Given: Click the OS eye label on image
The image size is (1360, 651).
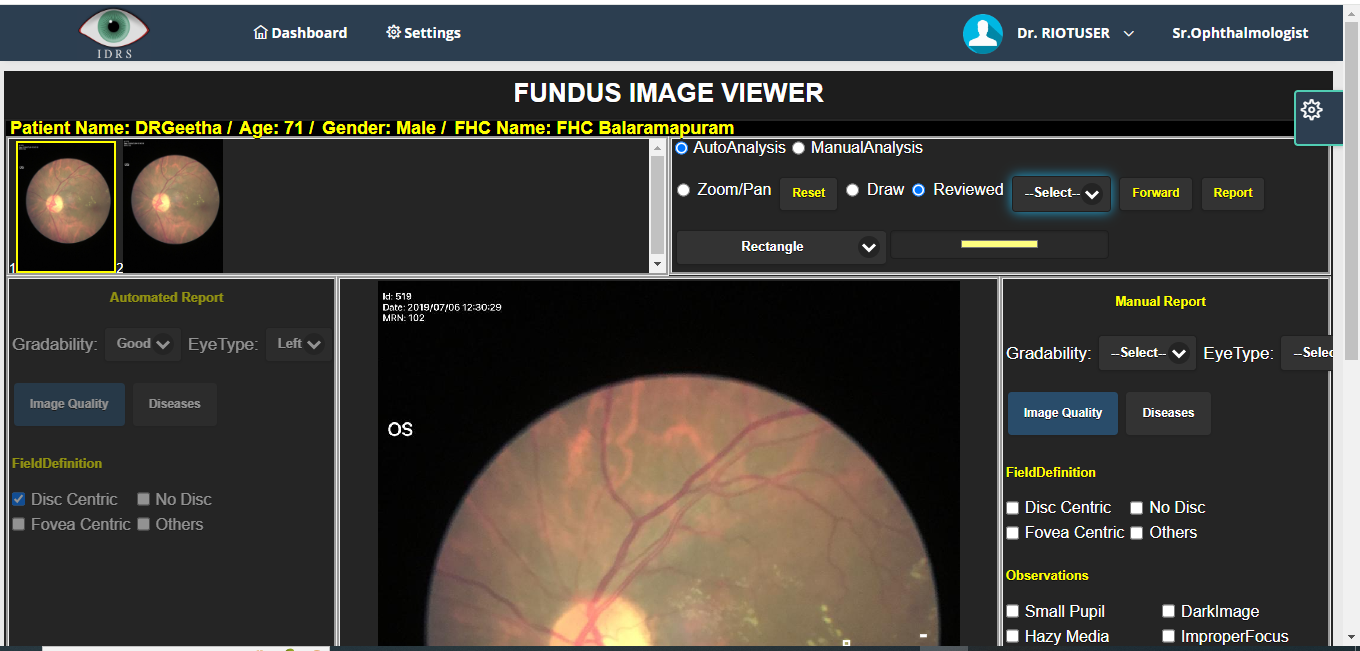Looking at the screenshot, I should [400, 430].
